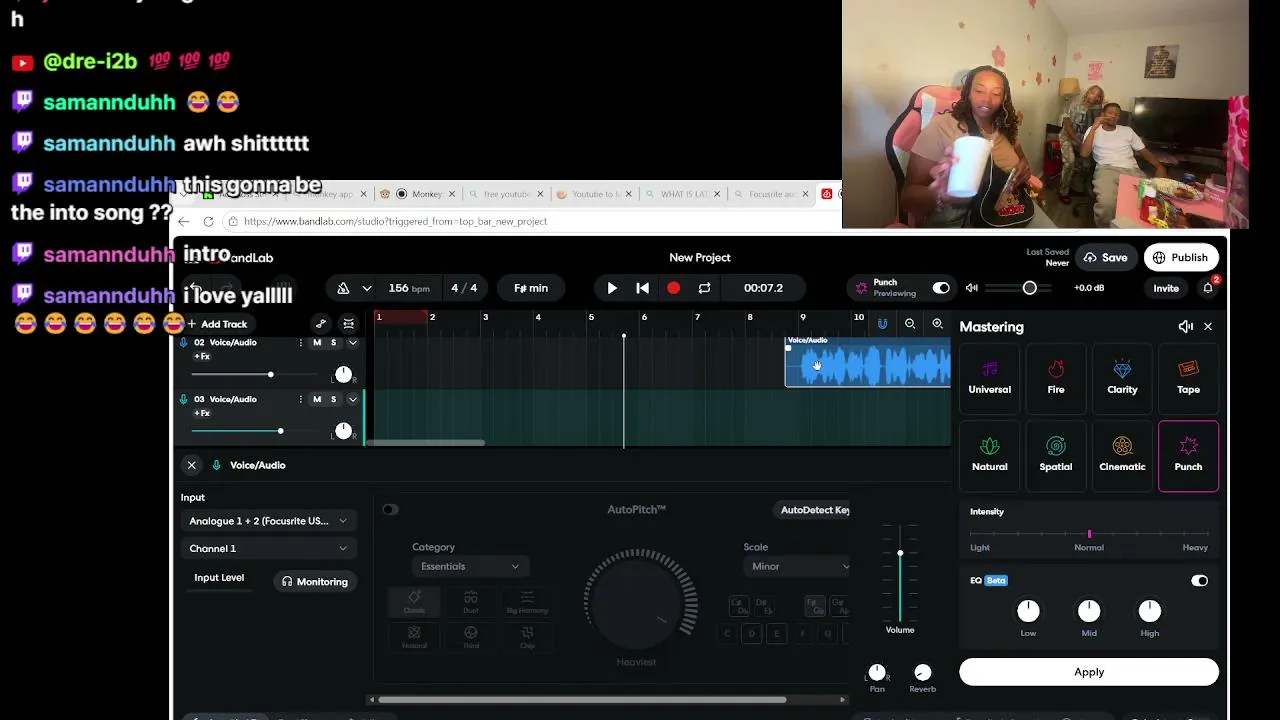Open the Minor scale dropdown
This screenshot has width=1280, height=720.
pos(797,567)
